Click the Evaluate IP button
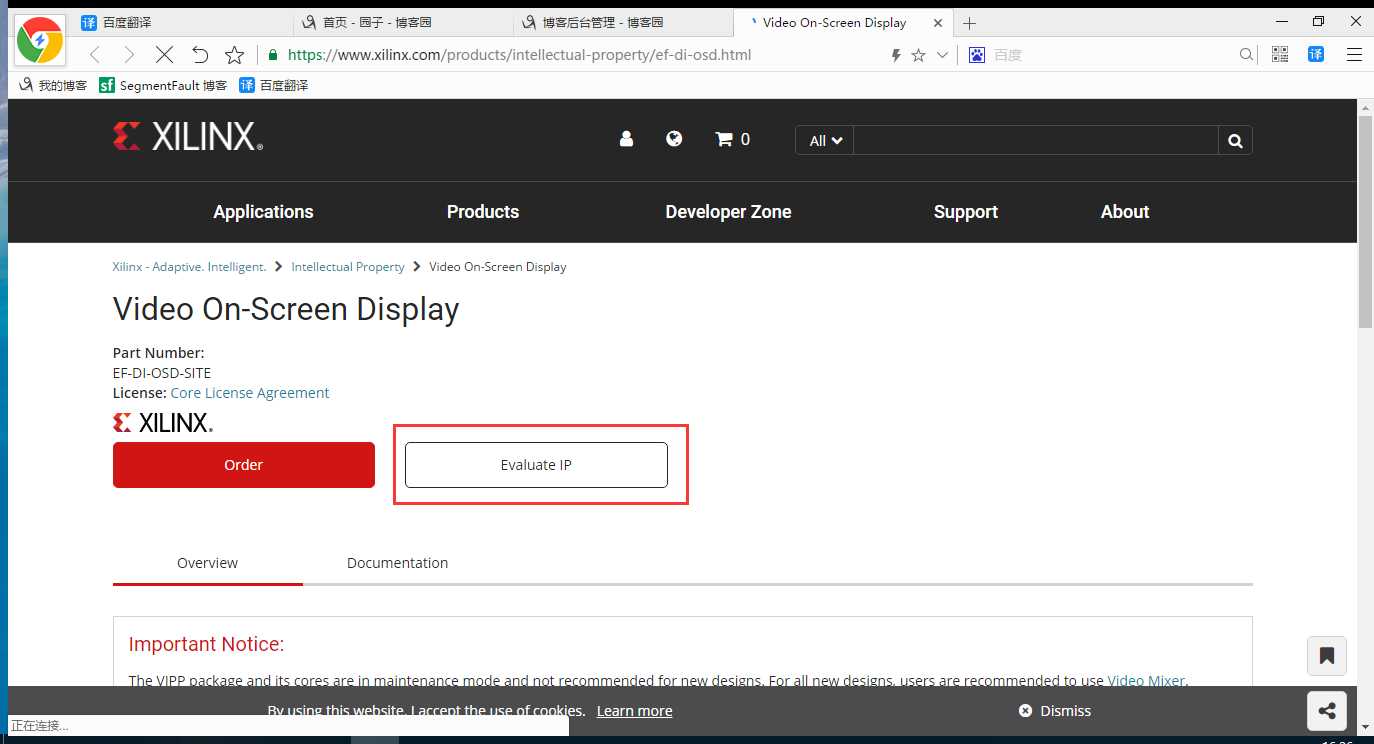The image size is (1374, 744). tap(536, 465)
